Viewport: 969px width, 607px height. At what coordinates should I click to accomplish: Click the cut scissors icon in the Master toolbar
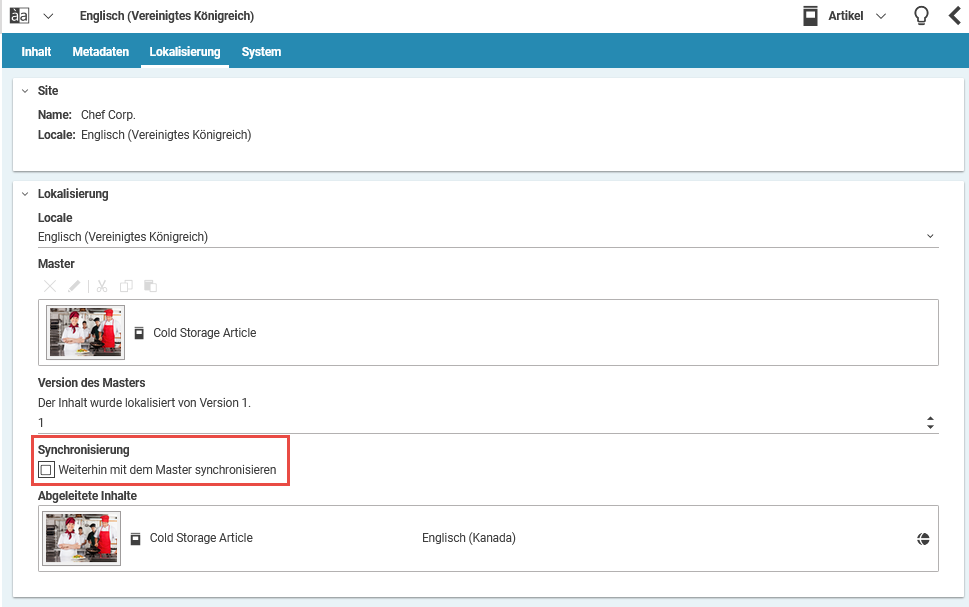pyautogui.click(x=101, y=286)
